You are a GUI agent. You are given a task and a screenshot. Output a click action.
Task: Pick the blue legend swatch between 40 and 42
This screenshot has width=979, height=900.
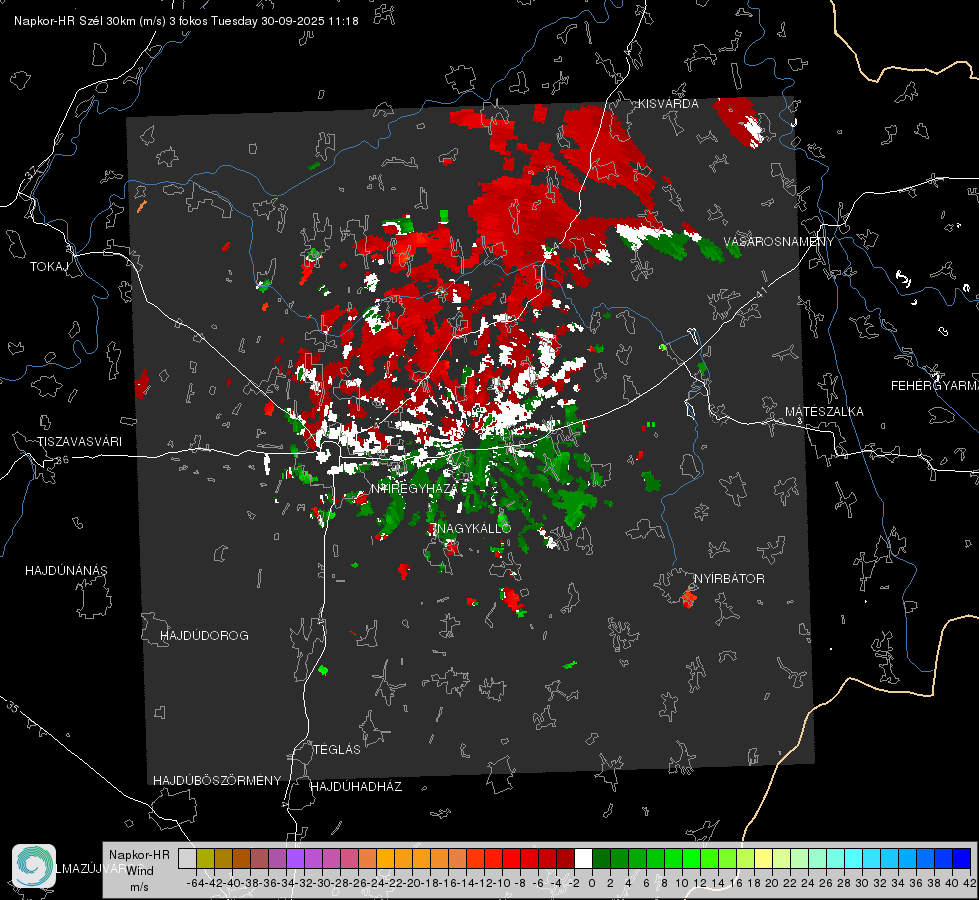pos(962,858)
